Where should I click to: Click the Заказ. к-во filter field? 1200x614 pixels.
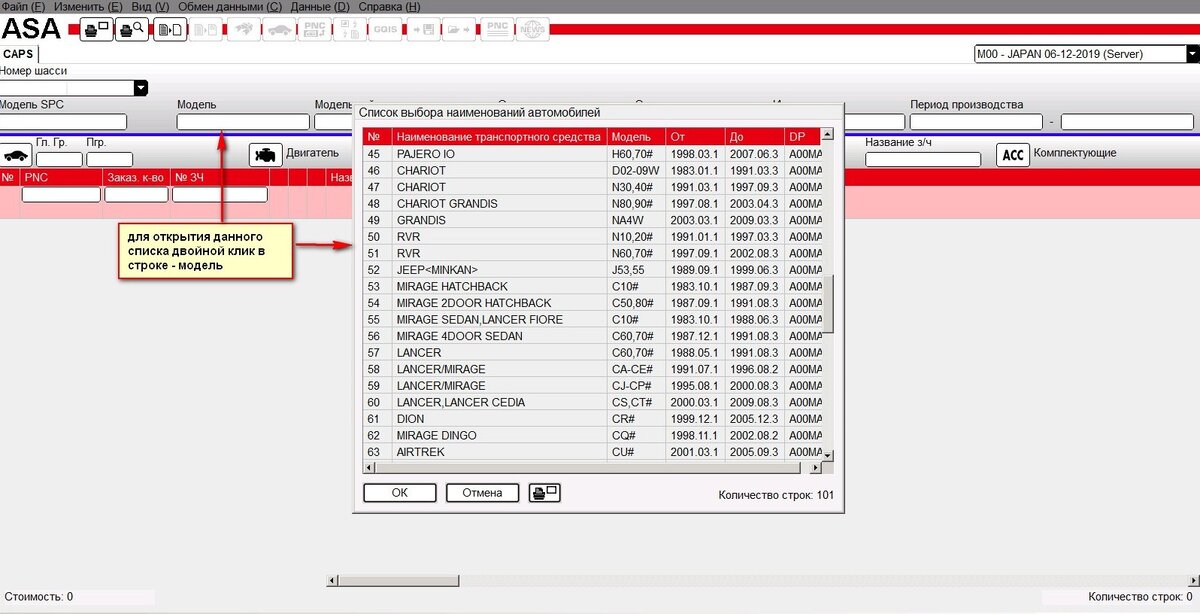136,195
